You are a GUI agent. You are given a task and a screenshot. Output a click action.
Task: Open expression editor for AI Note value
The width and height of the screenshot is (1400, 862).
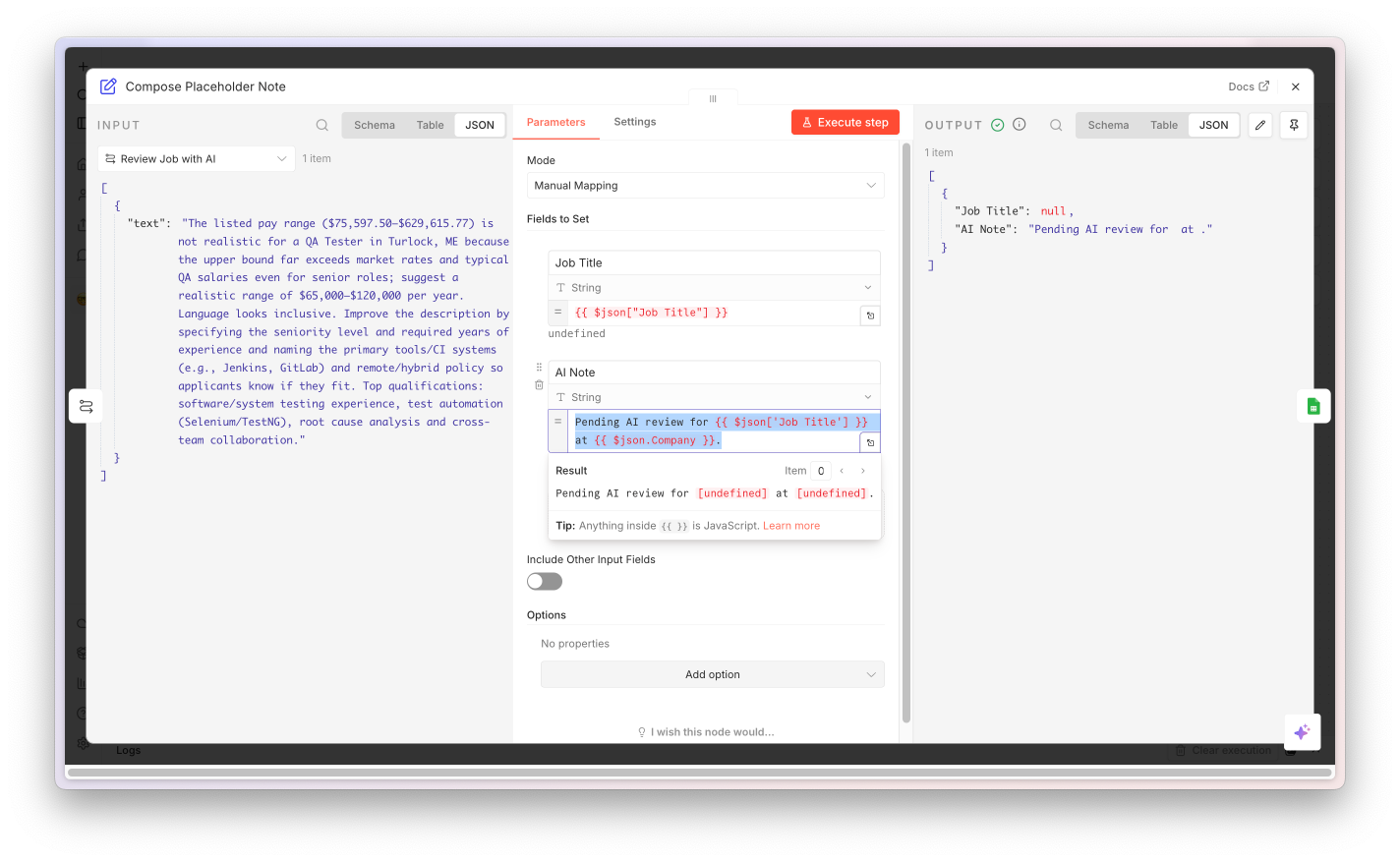[870, 442]
